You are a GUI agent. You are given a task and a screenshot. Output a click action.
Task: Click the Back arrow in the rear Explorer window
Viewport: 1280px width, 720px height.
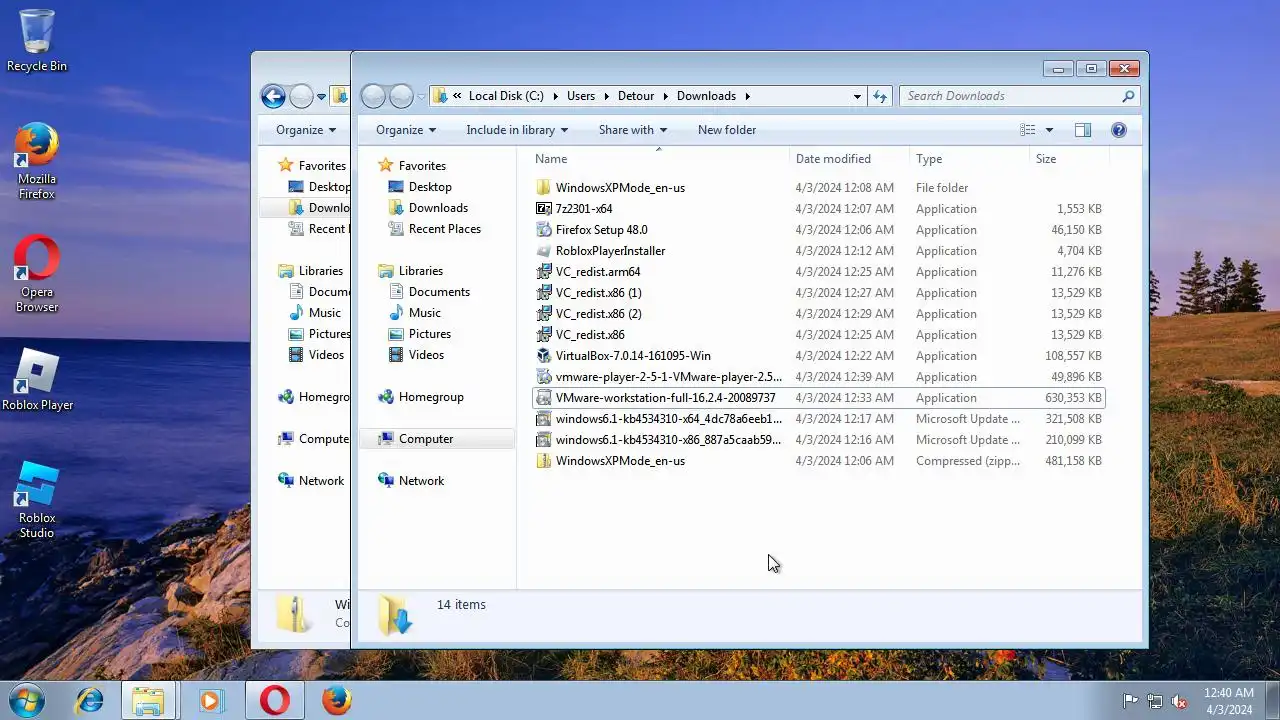tap(273, 96)
